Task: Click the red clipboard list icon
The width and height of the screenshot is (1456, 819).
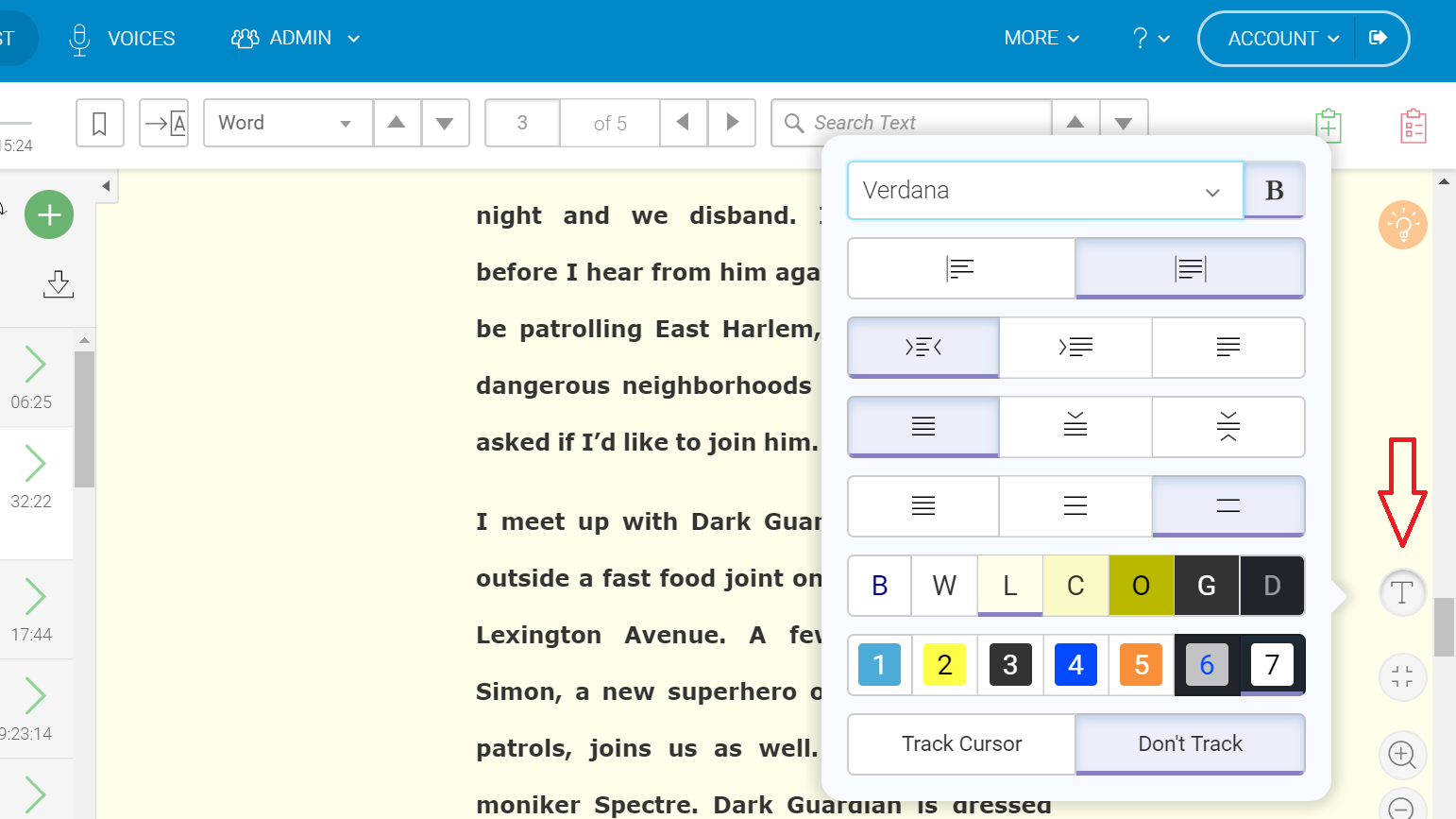Action: click(x=1414, y=126)
